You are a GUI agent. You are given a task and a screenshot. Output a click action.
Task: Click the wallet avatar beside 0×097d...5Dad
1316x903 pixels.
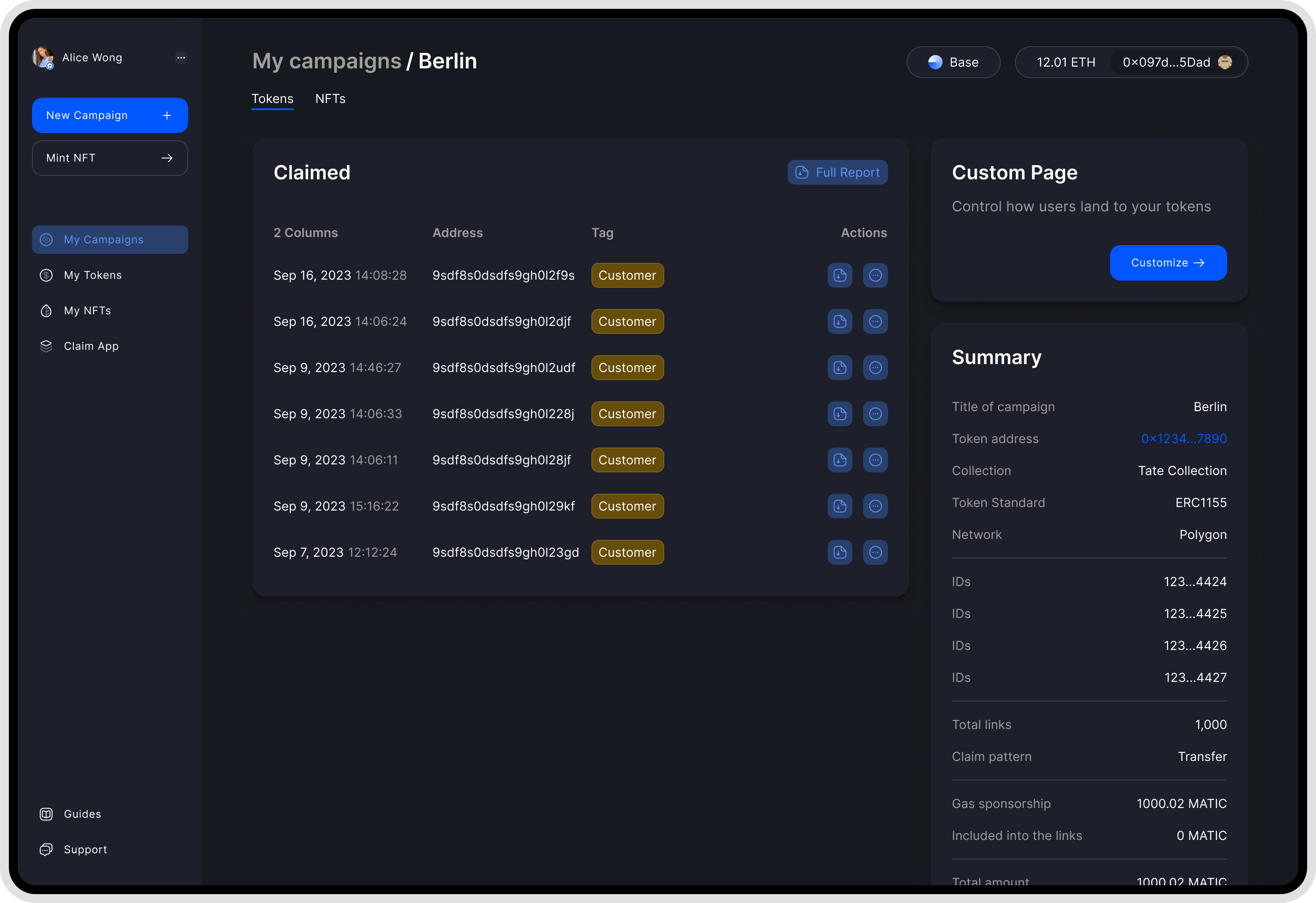(x=1225, y=62)
